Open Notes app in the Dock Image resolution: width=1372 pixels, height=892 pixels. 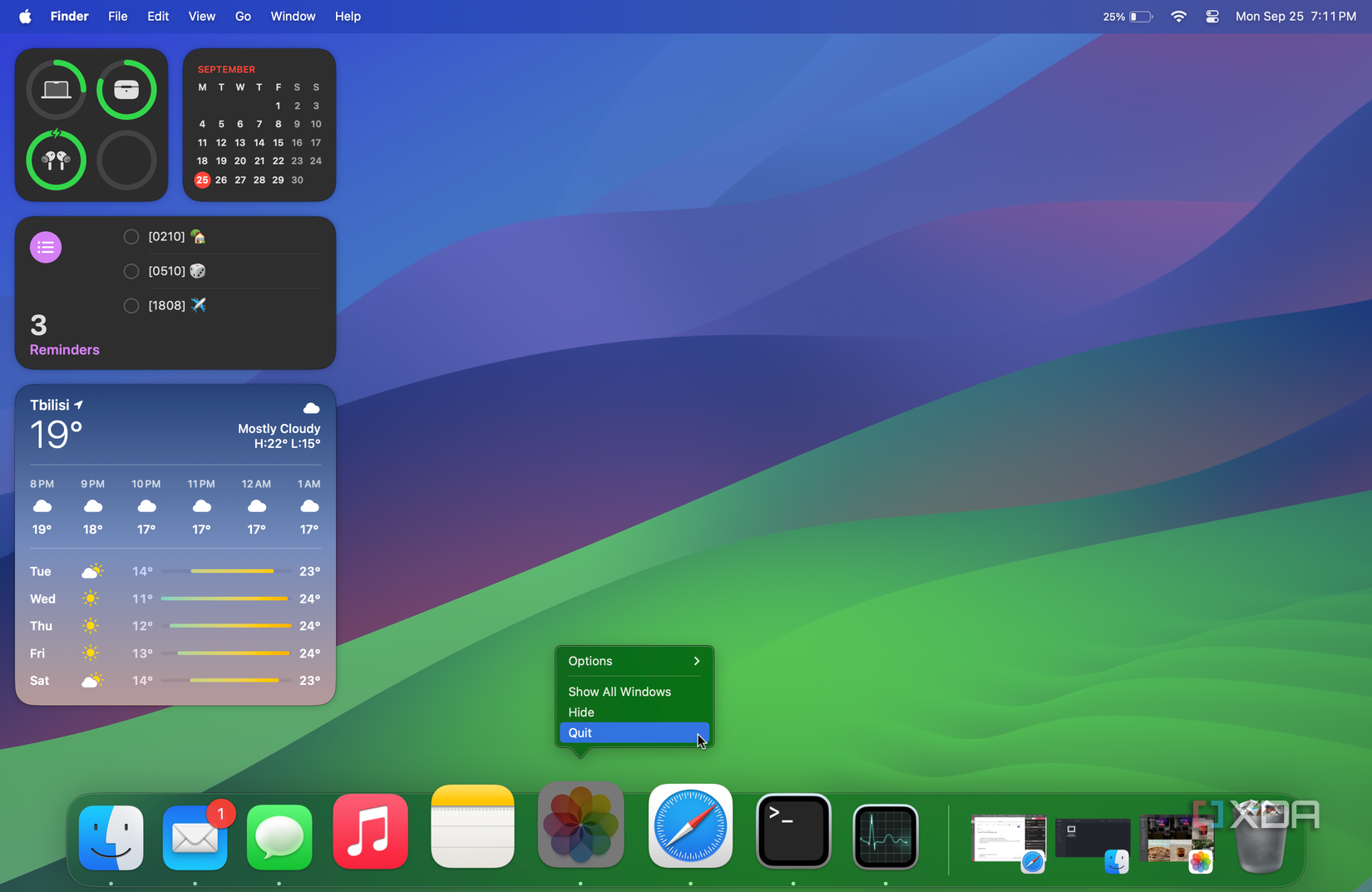click(x=472, y=827)
